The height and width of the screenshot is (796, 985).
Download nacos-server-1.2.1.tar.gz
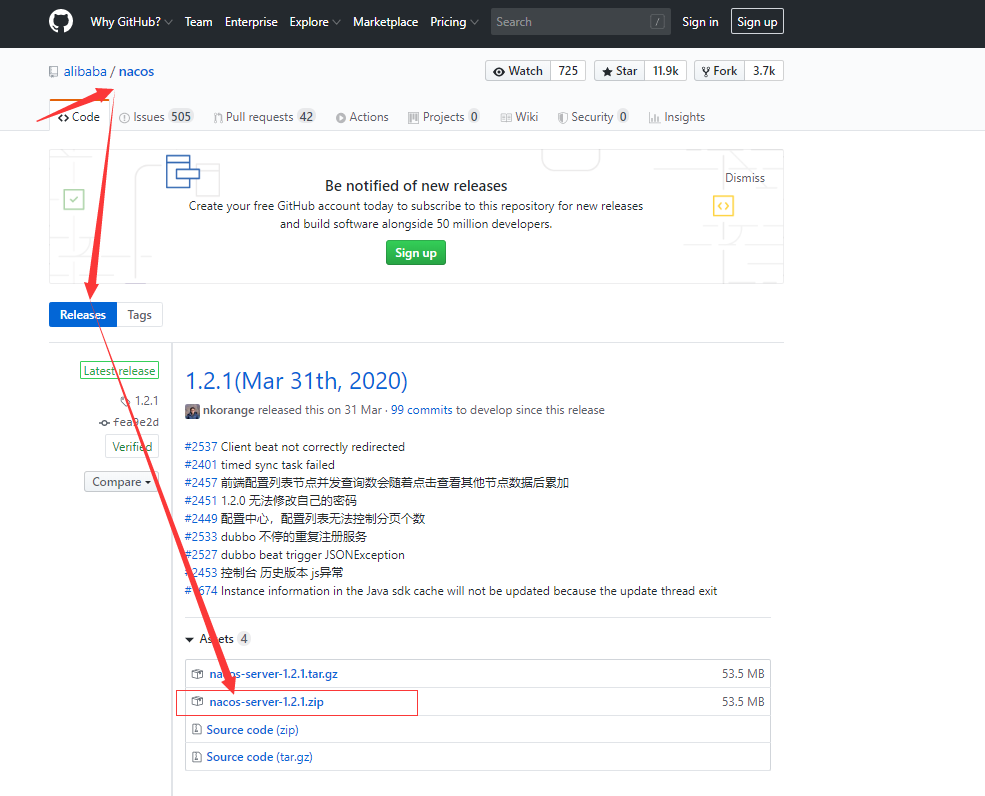pyautogui.click(x=273, y=674)
